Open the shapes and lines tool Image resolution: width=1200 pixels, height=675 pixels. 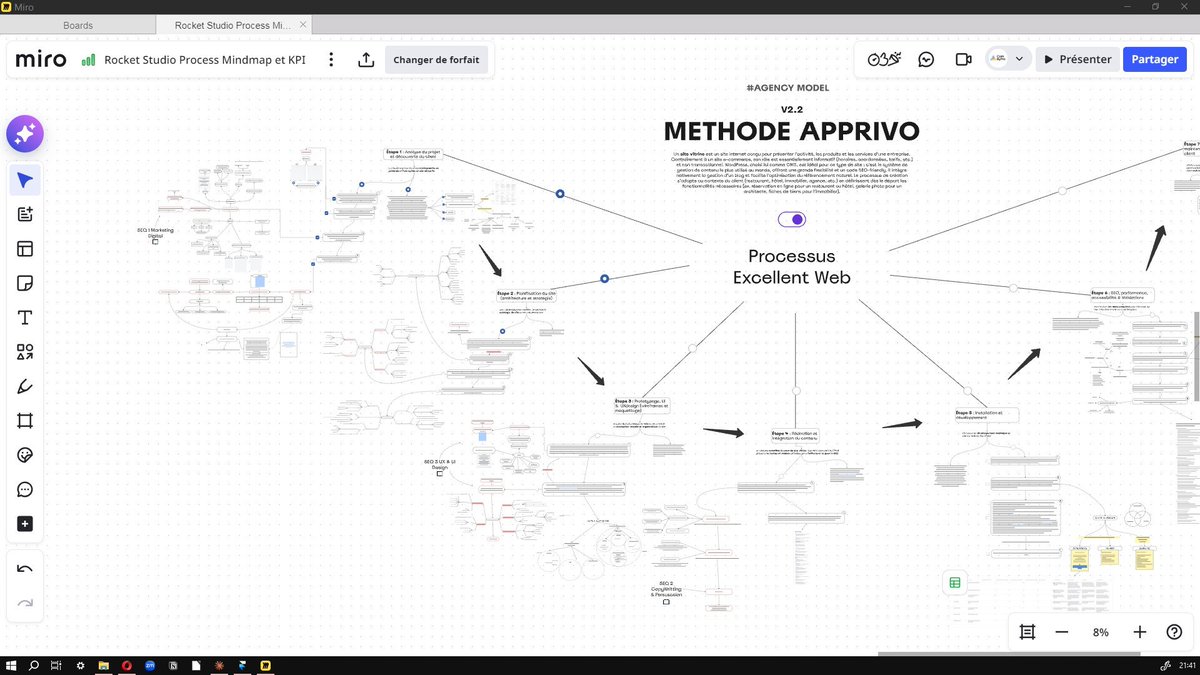pos(25,352)
